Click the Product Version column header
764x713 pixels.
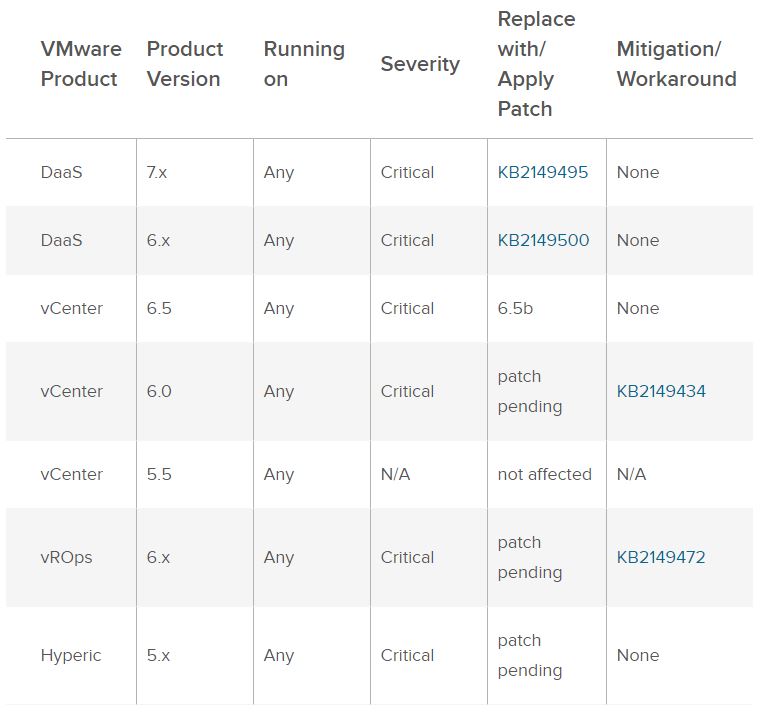[x=185, y=64]
